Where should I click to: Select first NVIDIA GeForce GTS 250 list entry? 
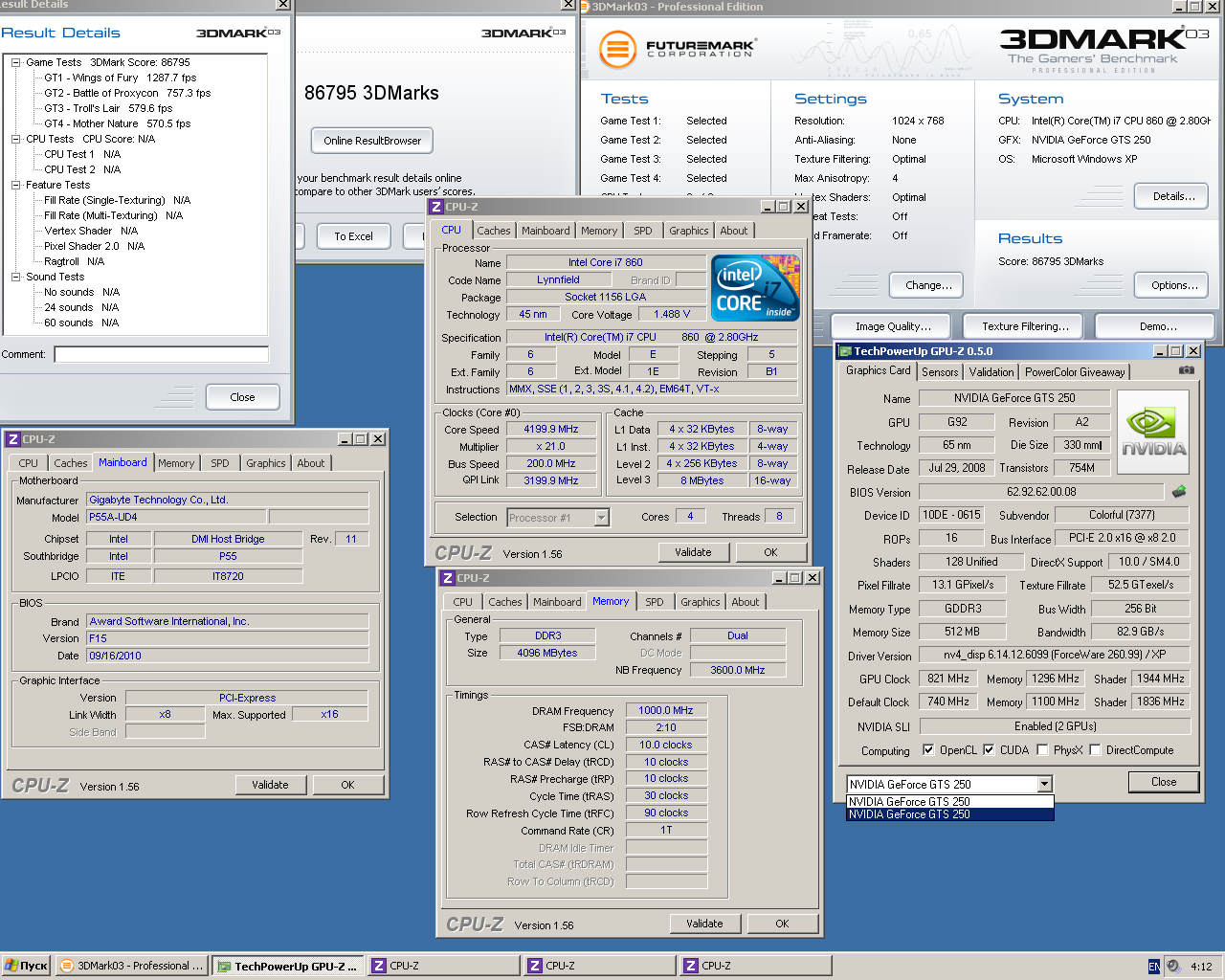[x=950, y=802]
